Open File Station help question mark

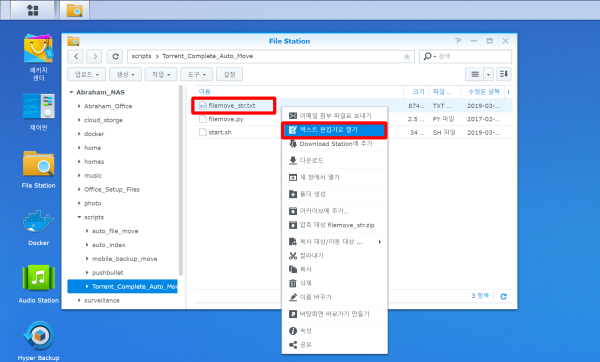coord(458,41)
